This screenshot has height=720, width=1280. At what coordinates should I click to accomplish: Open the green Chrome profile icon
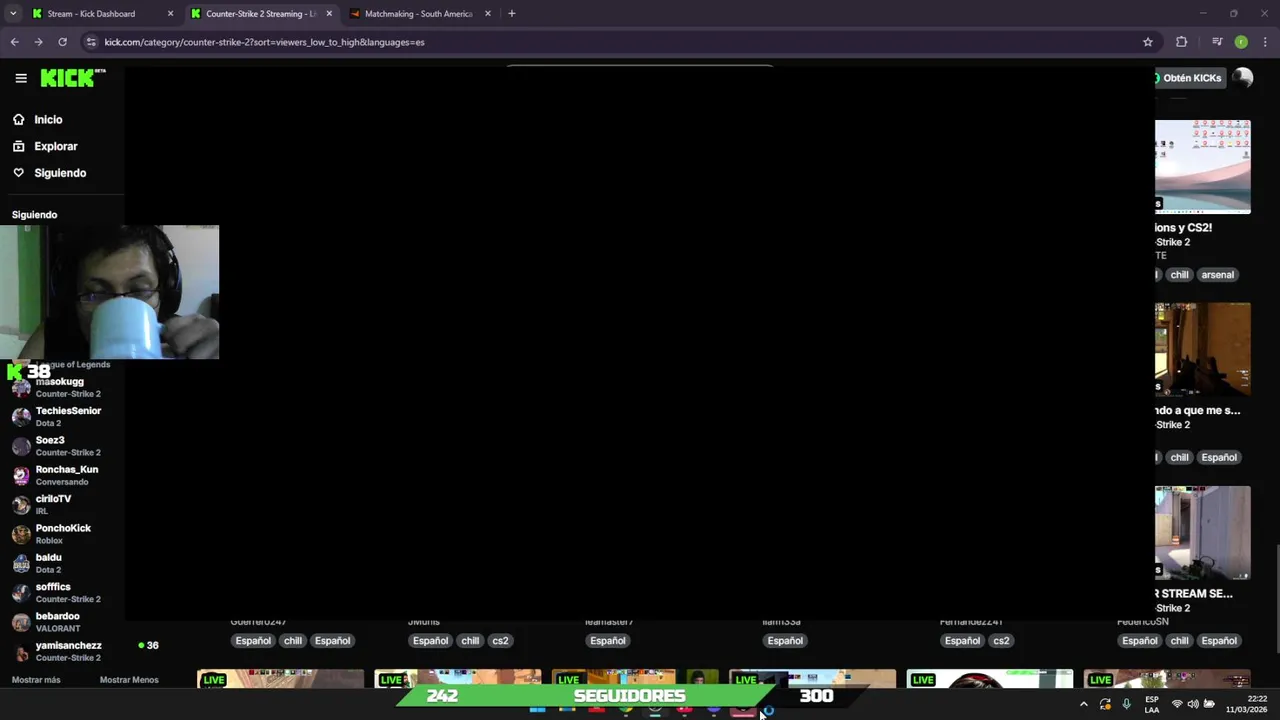1241,42
